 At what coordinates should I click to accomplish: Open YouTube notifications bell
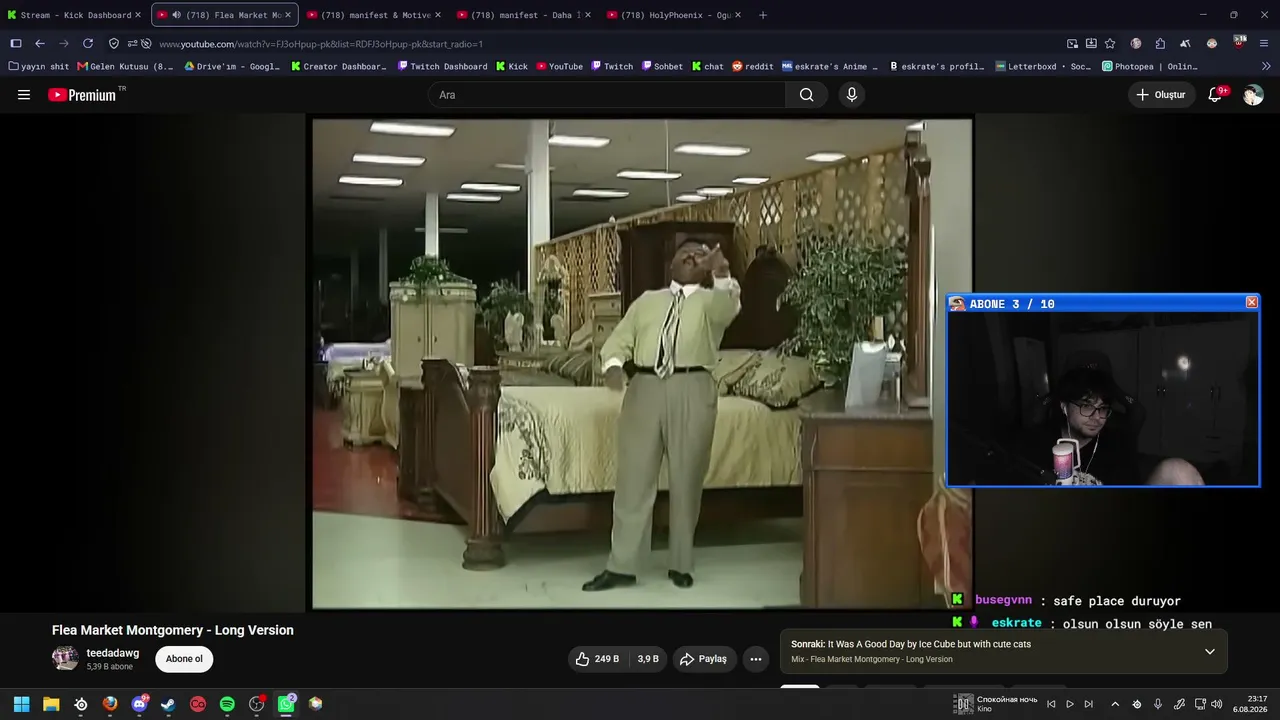(1215, 95)
